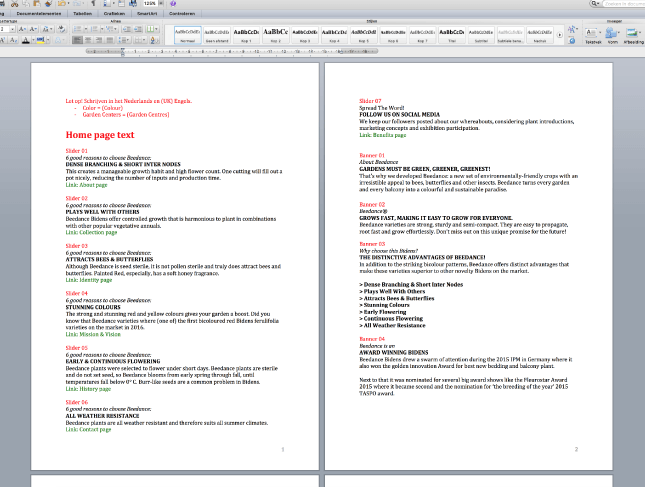
Task: Toggle align text left
Action: 77,40
